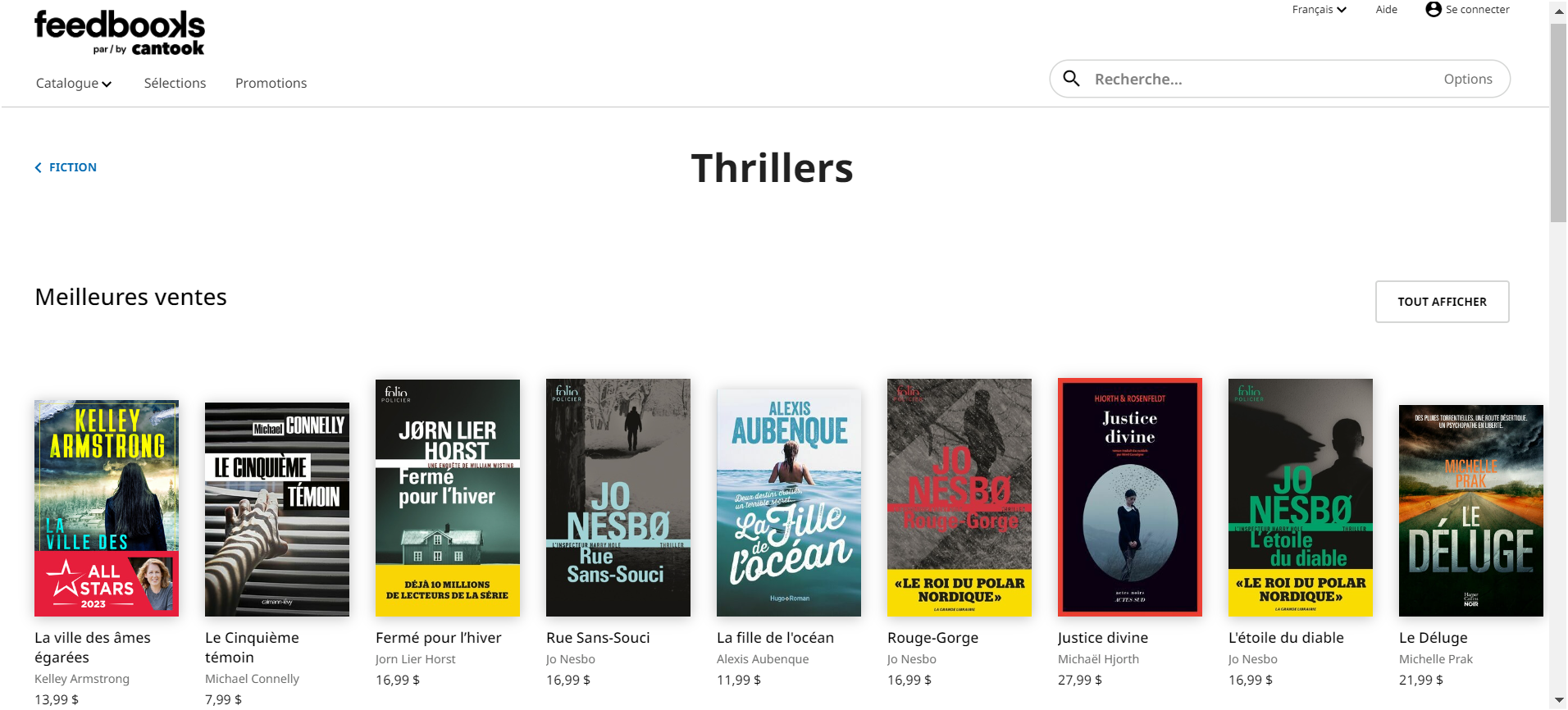Image resolution: width=1568 pixels, height=710 pixels.
Task: Click author Jo Nesbo under L'étoile du diable
Action: (1253, 659)
